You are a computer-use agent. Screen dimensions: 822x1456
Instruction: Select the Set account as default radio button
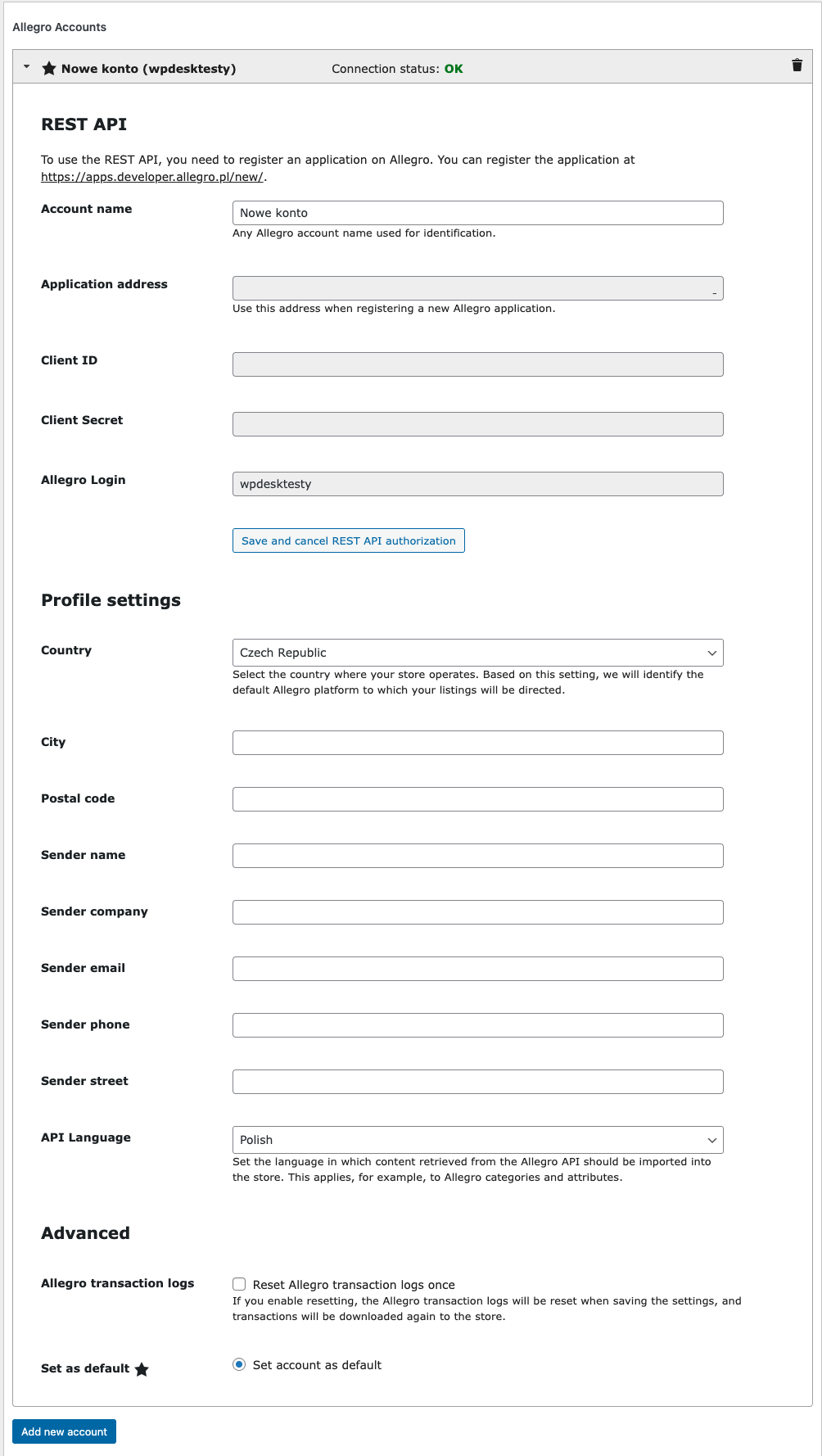[239, 1364]
